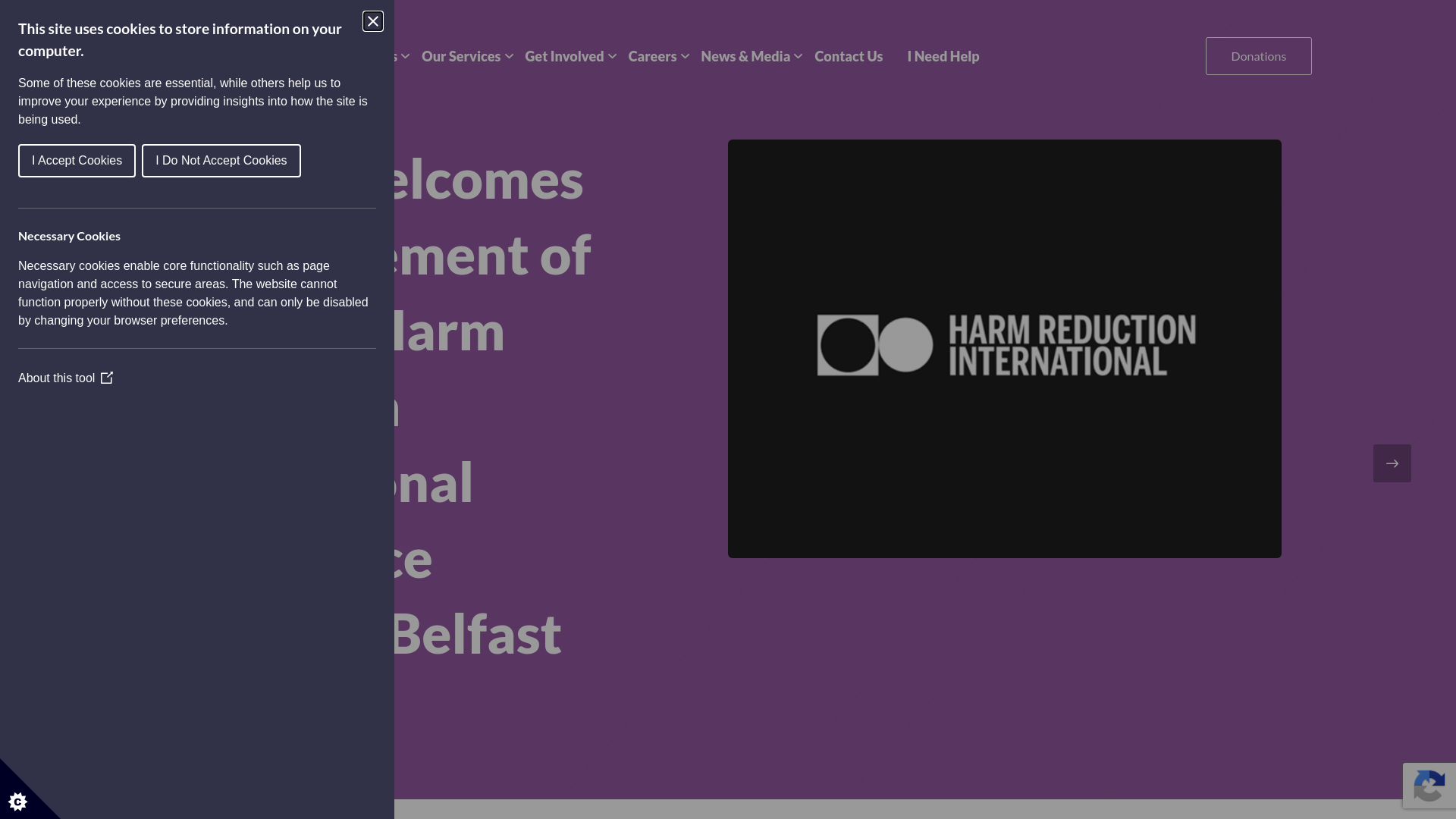The image size is (1456, 819).
Task: Click the external-link icon beside About this tool
Action: tap(107, 378)
